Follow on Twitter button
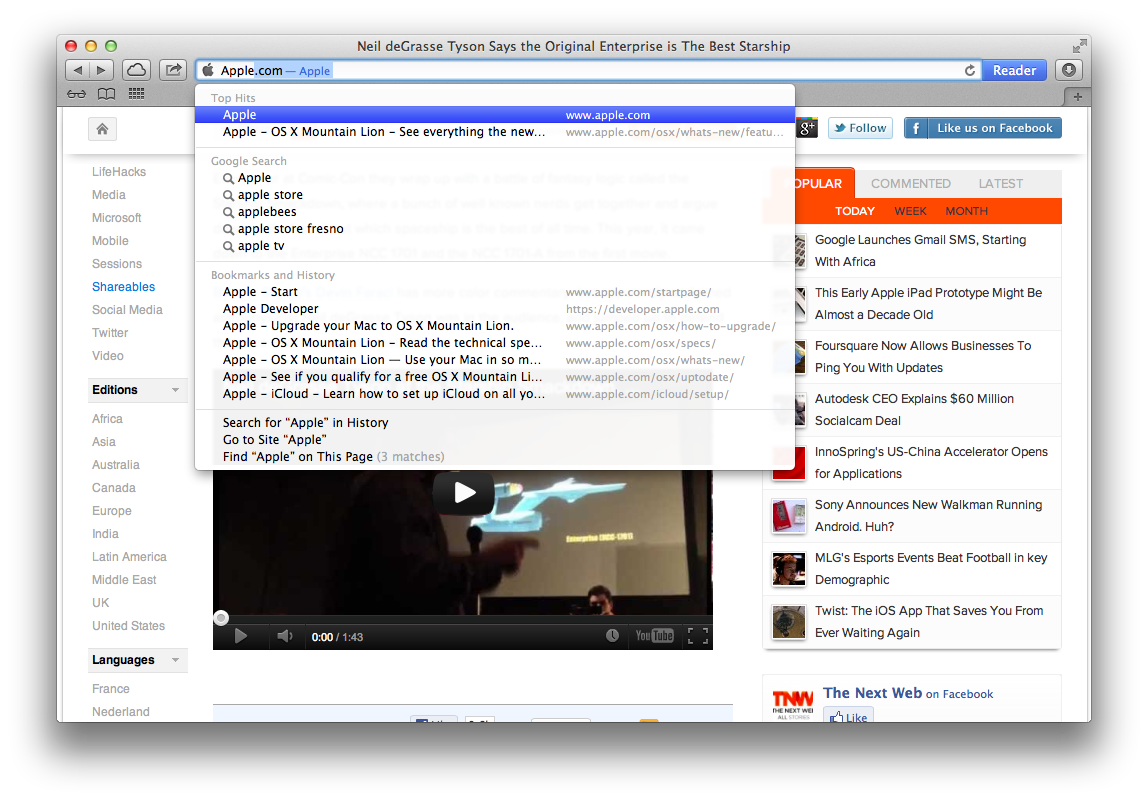Viewport: 1148px width, 801px height. tap(860, 128)
